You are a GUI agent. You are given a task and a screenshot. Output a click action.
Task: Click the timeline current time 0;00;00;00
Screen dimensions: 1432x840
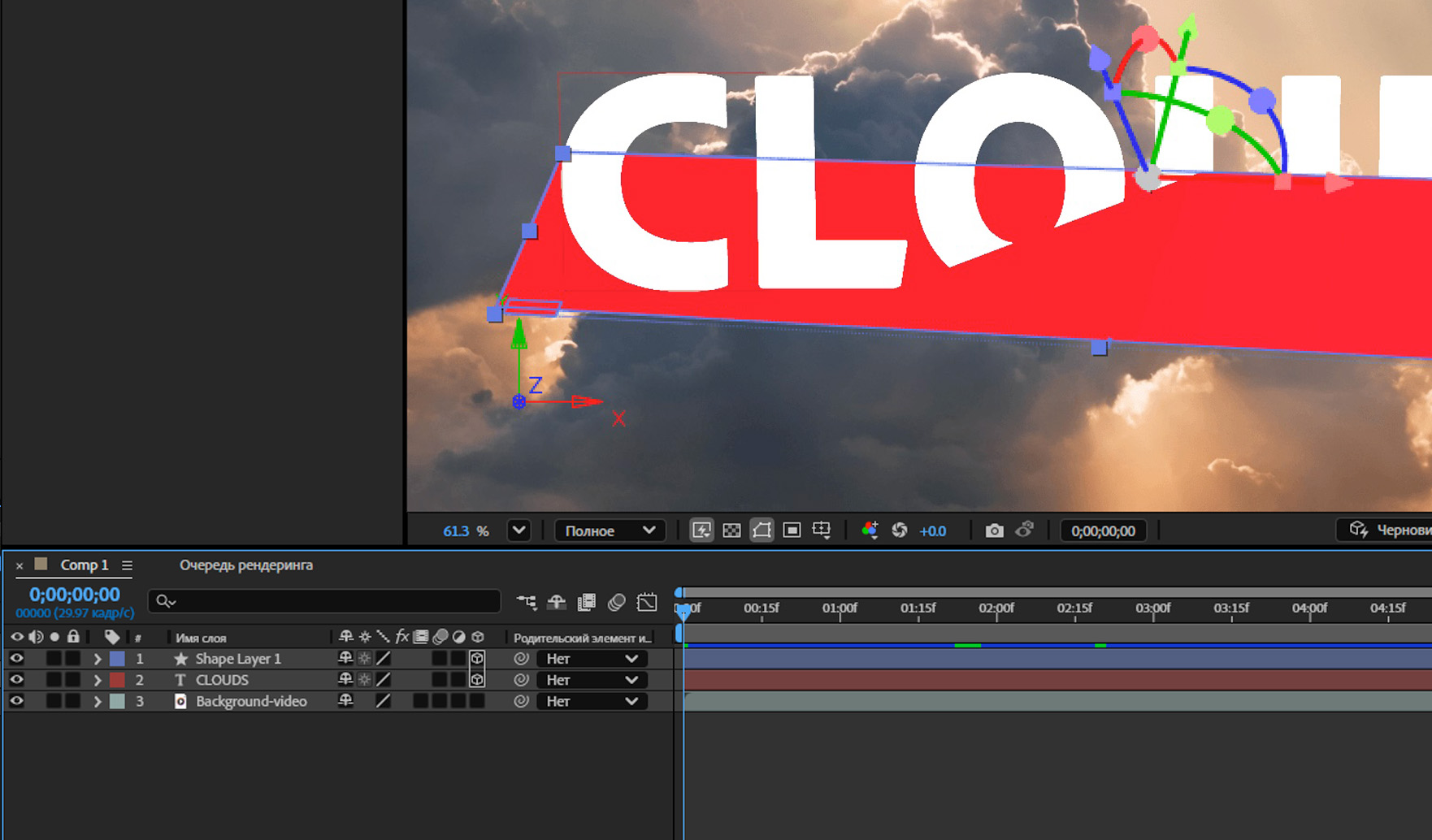coord(74,595)
